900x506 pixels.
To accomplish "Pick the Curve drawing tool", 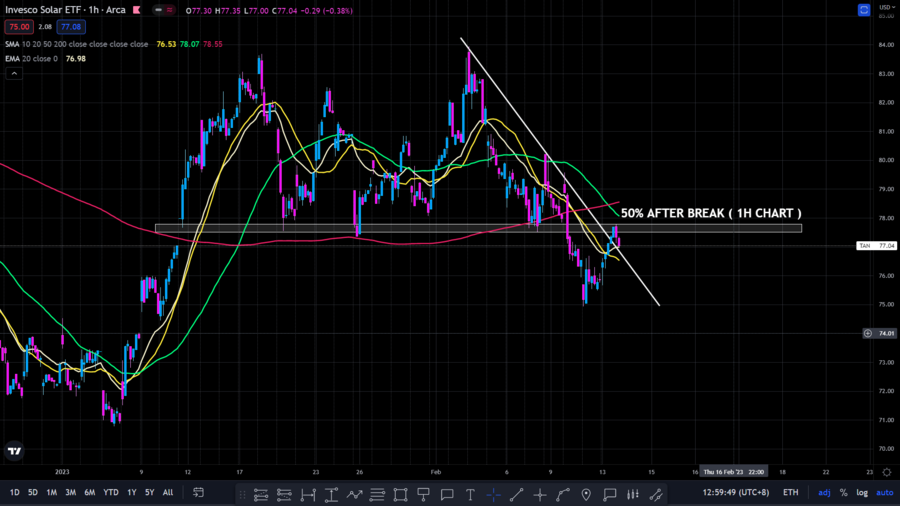I will point(562,495).
